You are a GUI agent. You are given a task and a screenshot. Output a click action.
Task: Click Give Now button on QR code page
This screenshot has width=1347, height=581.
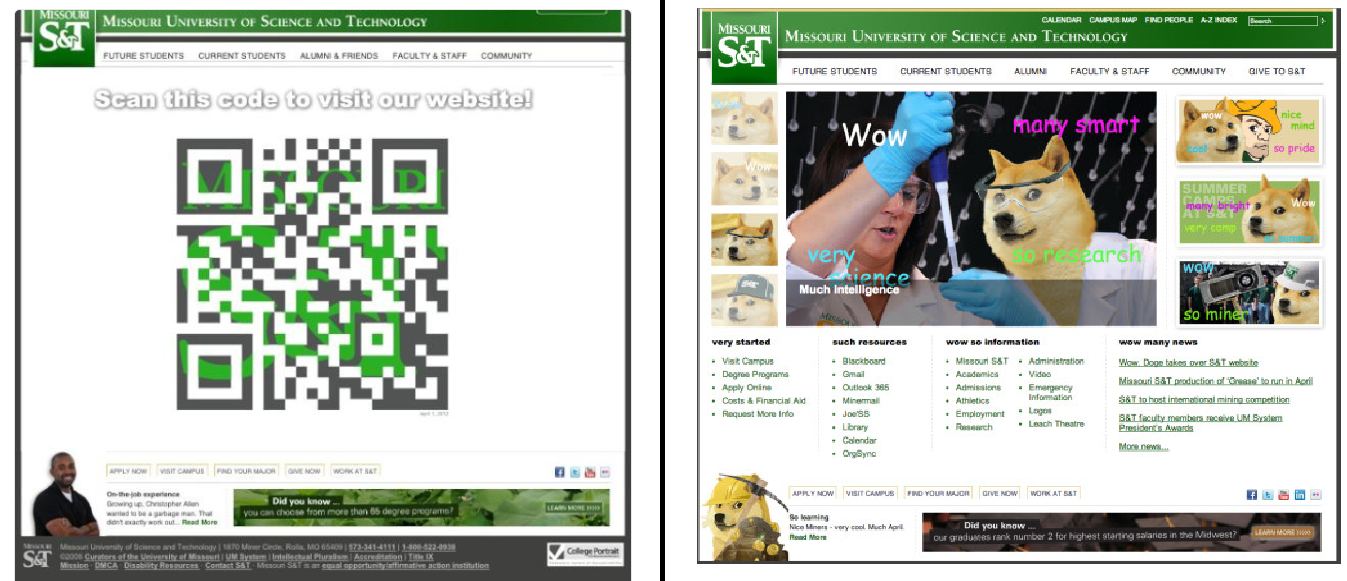pyautogui.click(x=304, y=471)
